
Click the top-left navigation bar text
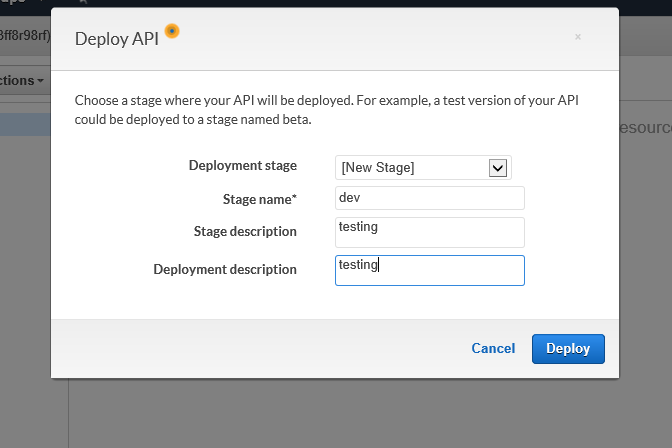20,3
